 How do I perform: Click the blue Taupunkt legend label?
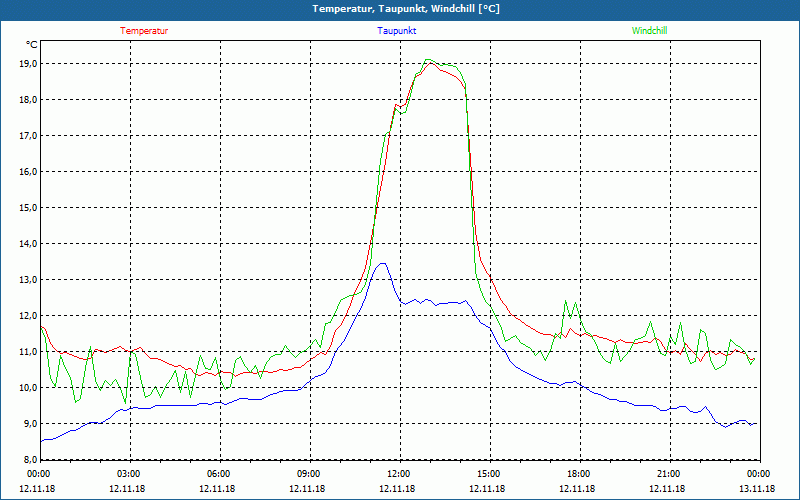[397, 31]
